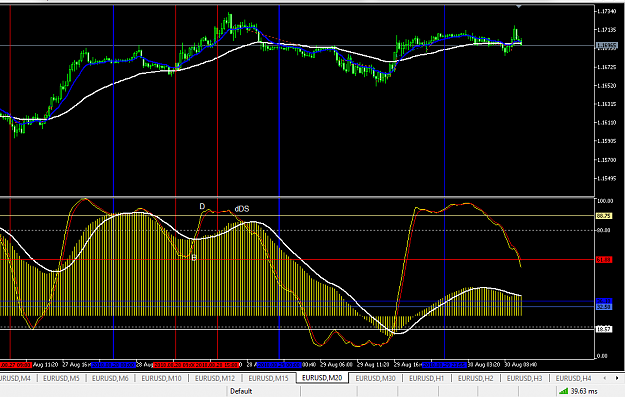Click the 100.00 indicator scale label
This screenshot has height=397, width=625.
[x=605, y=200]
